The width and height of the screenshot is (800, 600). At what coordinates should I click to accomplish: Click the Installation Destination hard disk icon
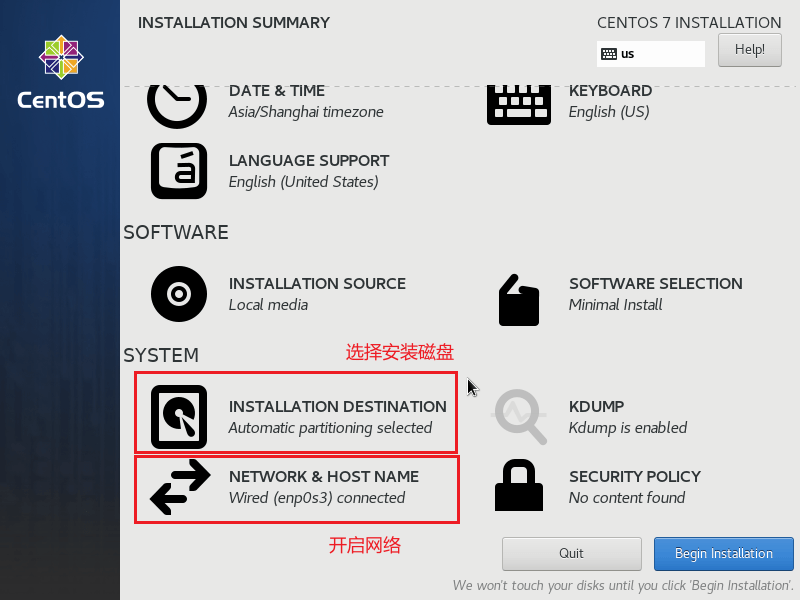click(179, 417)
